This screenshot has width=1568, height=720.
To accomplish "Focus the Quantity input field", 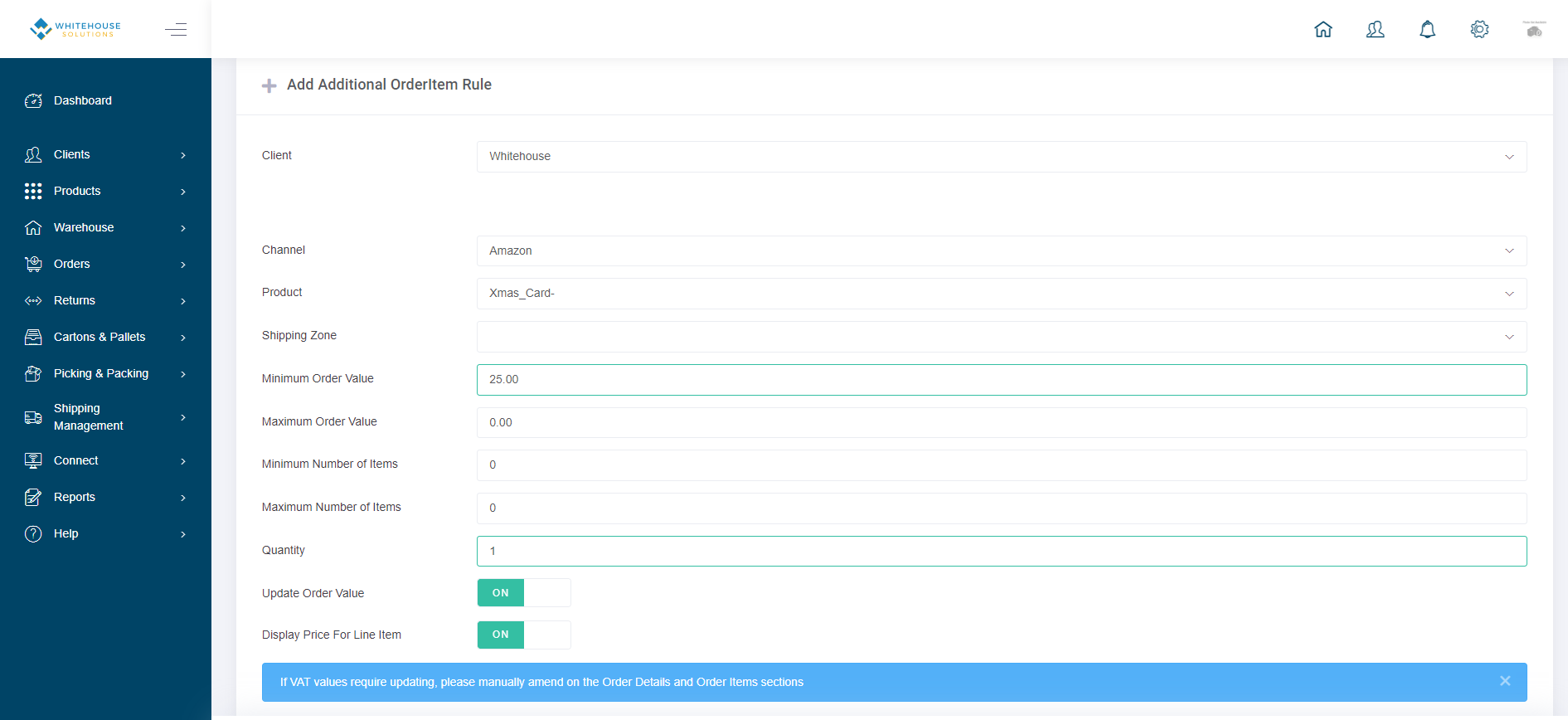I will tap(1002, 552).
